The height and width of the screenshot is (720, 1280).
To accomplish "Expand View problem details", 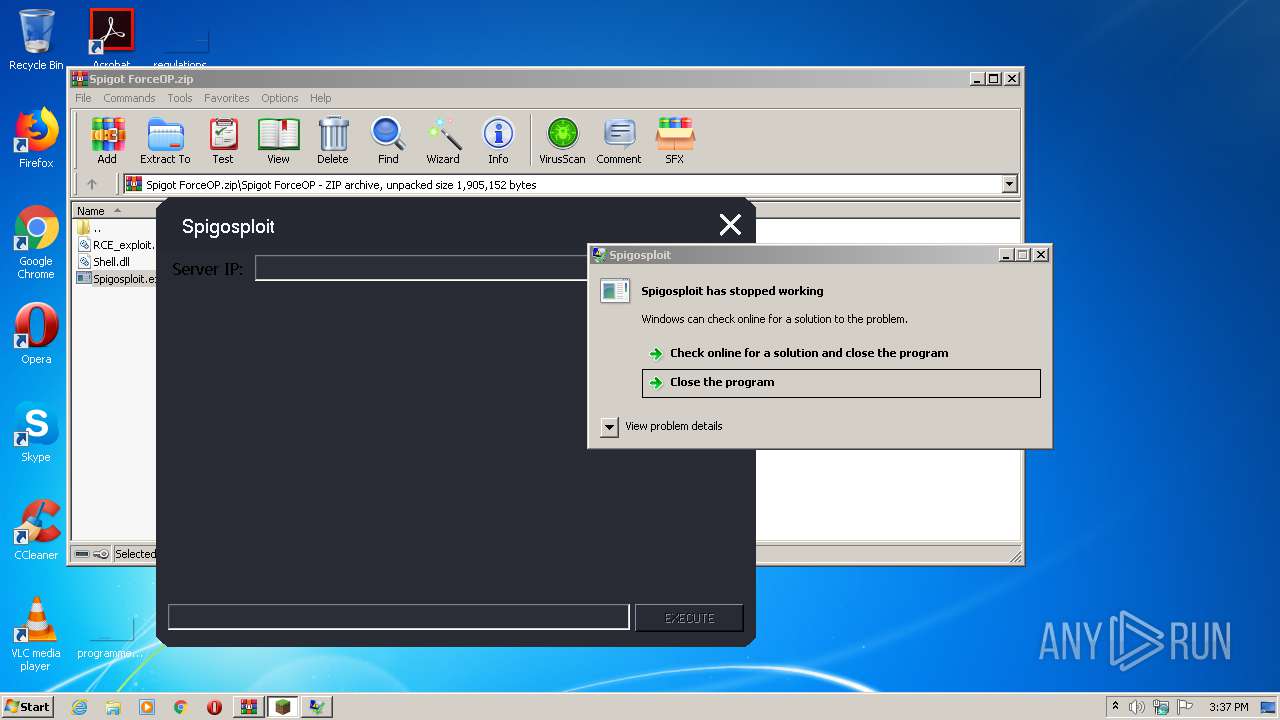I will (662, 426).
